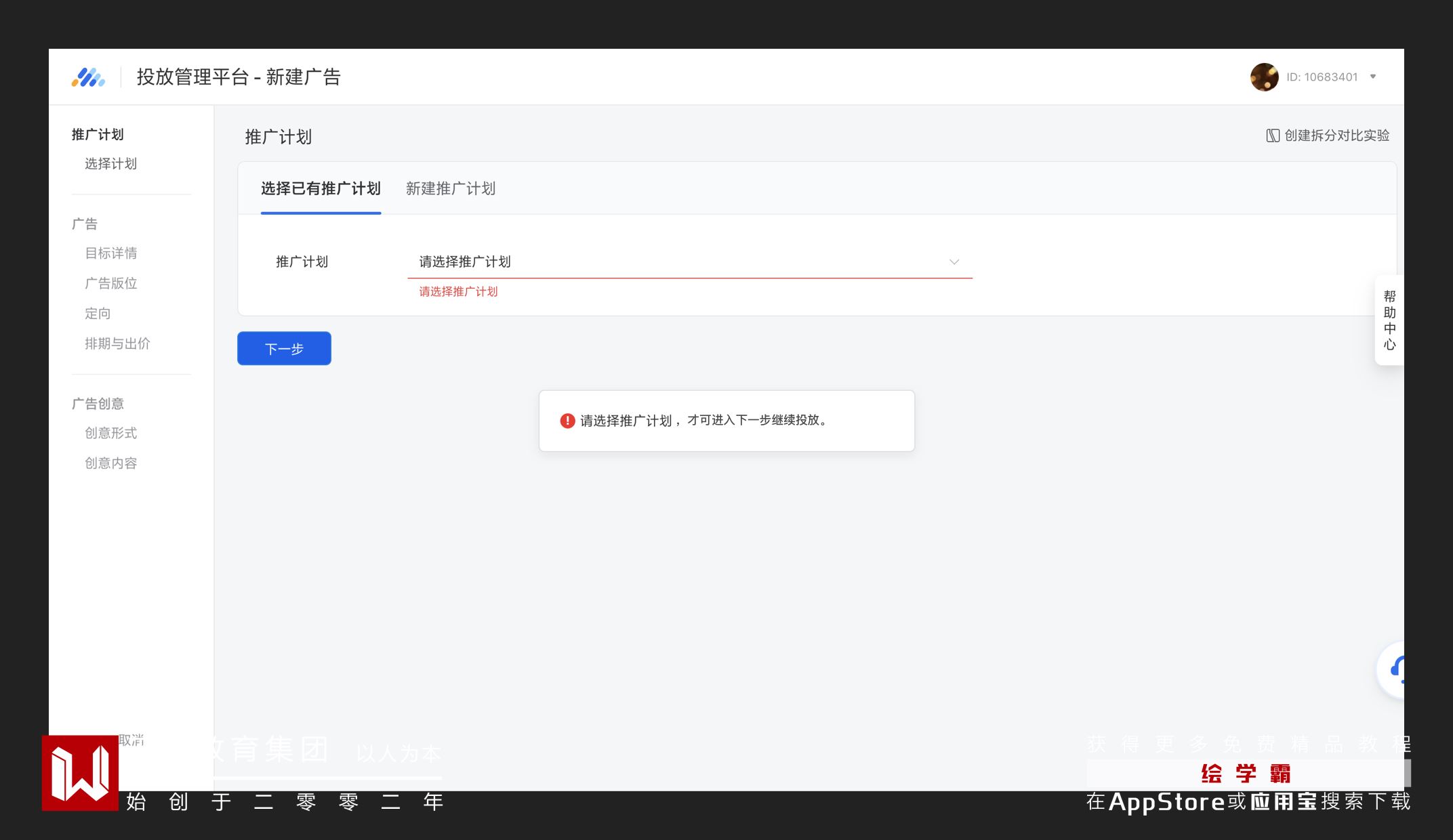This screenshot has width=1453, height=840.
Task: Open the 请选择推广计划 dropdown field
Action: tap(678, 261)
